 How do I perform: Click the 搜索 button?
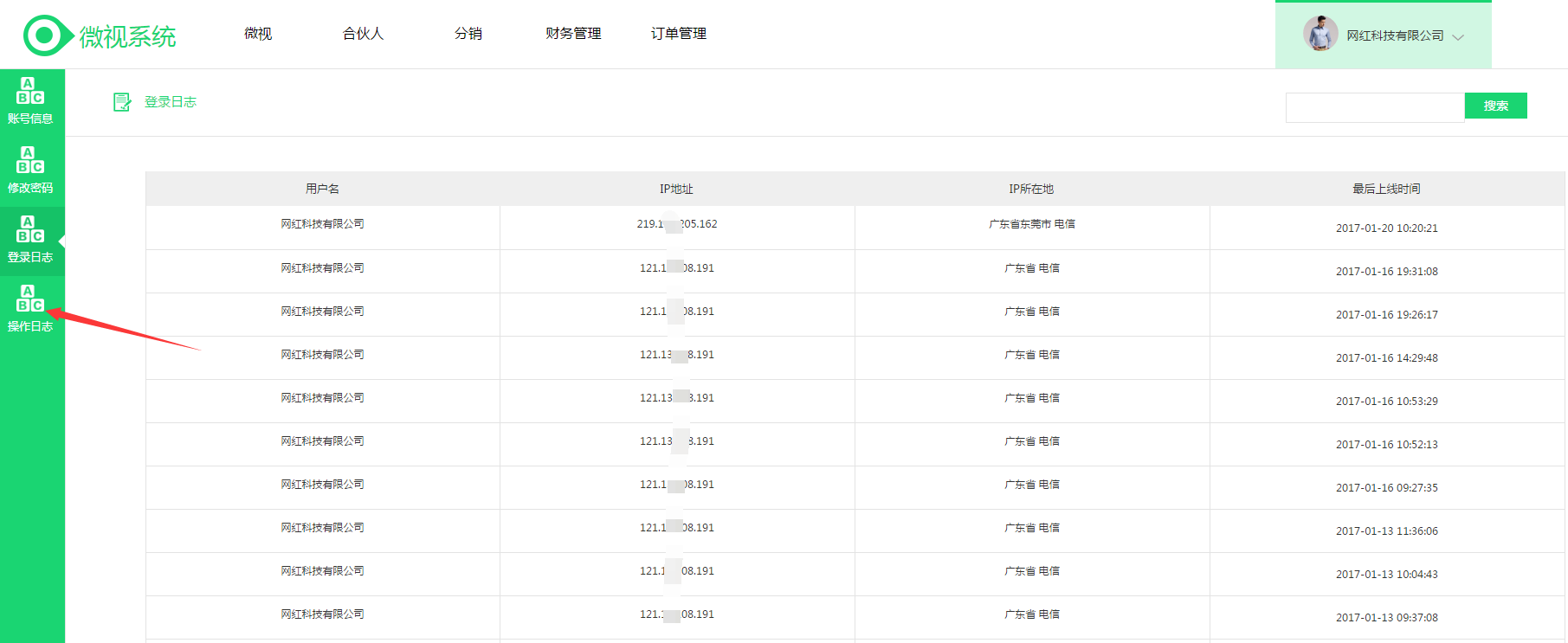tap(1495, 106)
